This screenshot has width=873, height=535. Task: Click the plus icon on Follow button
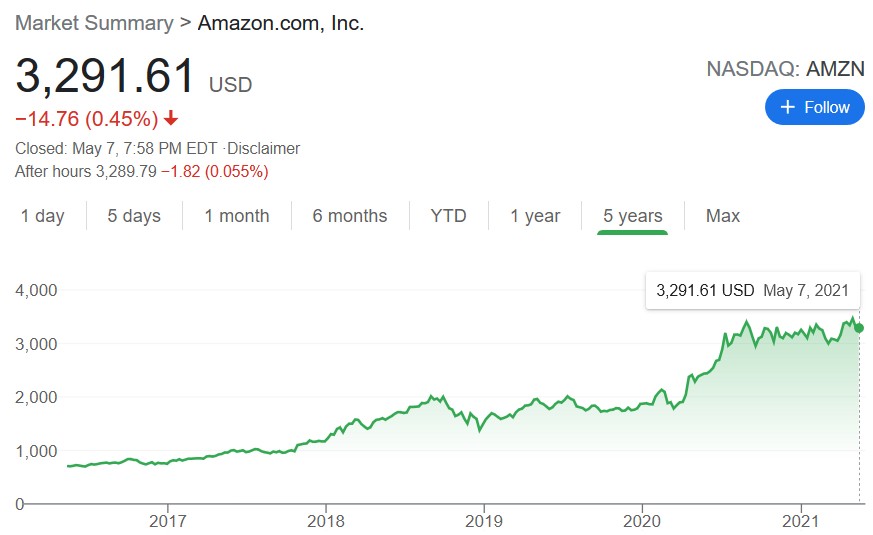tap(788, 107)
